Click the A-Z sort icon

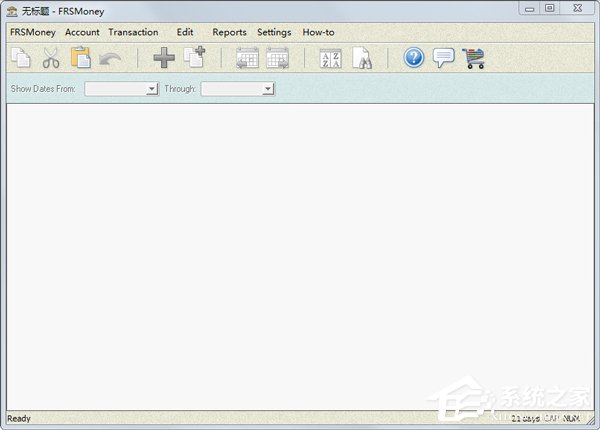[x=330, y=58]
